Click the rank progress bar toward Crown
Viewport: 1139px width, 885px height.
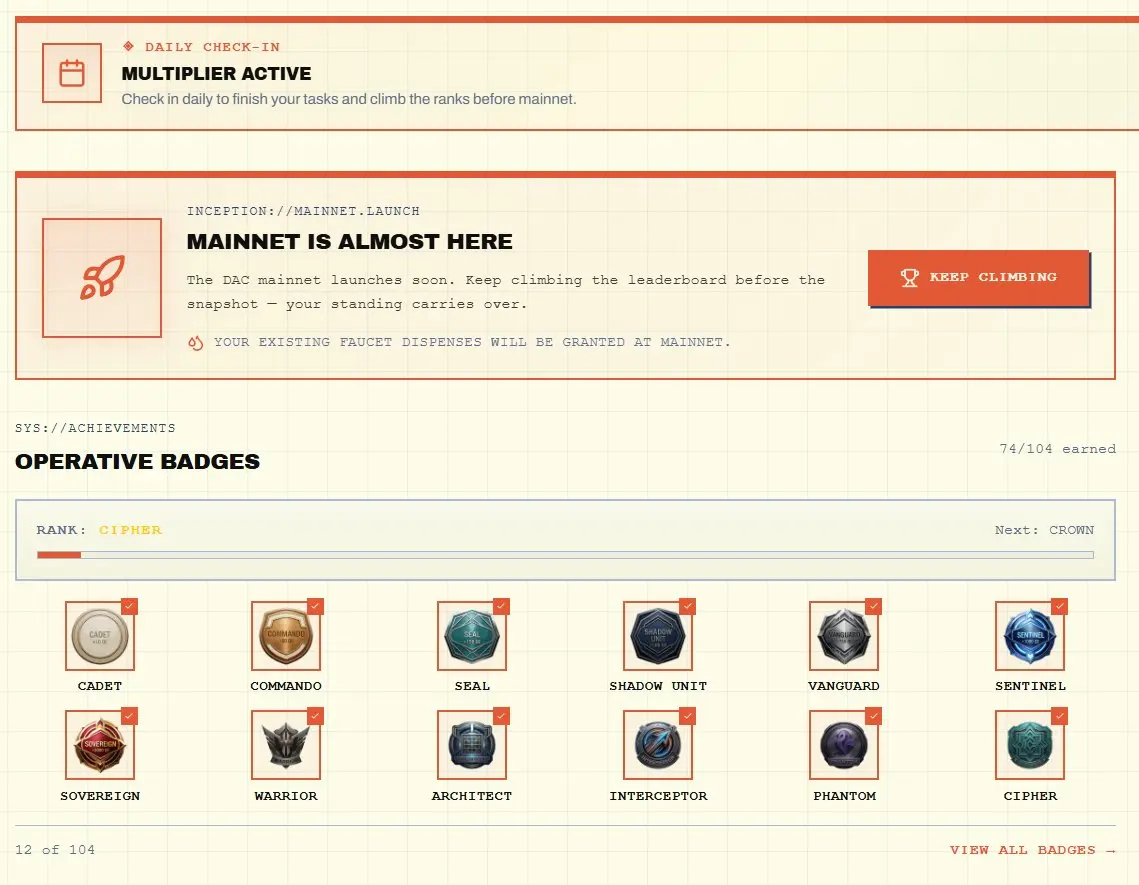click(565, 555)
